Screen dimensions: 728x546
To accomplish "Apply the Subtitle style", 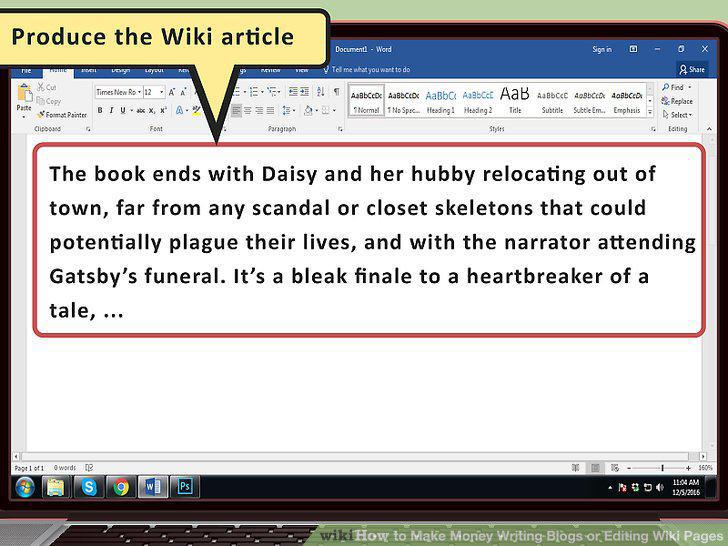I will click(x=552, y=101).
